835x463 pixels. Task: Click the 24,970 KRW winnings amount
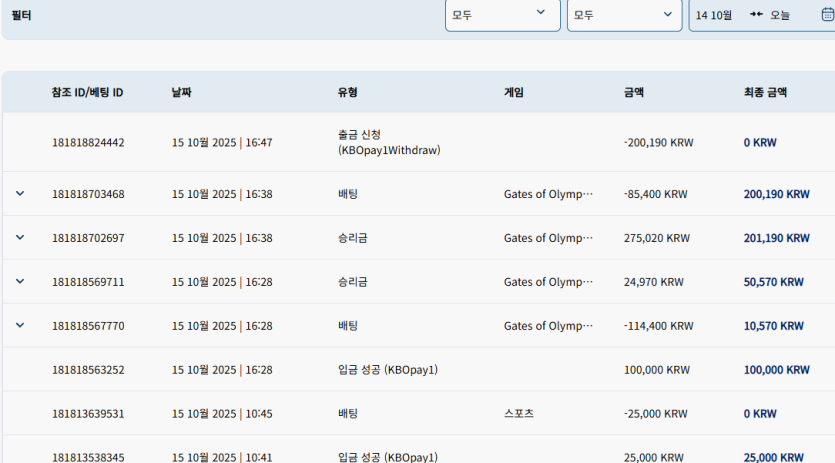pyautogui.click(x=653, y=282)
